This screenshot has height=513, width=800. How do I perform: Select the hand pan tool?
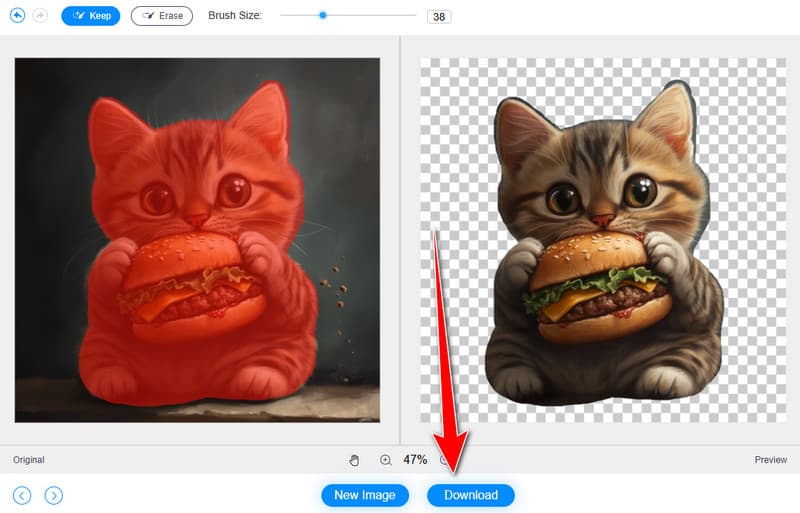pyautogui.click(x=354, y=460)
